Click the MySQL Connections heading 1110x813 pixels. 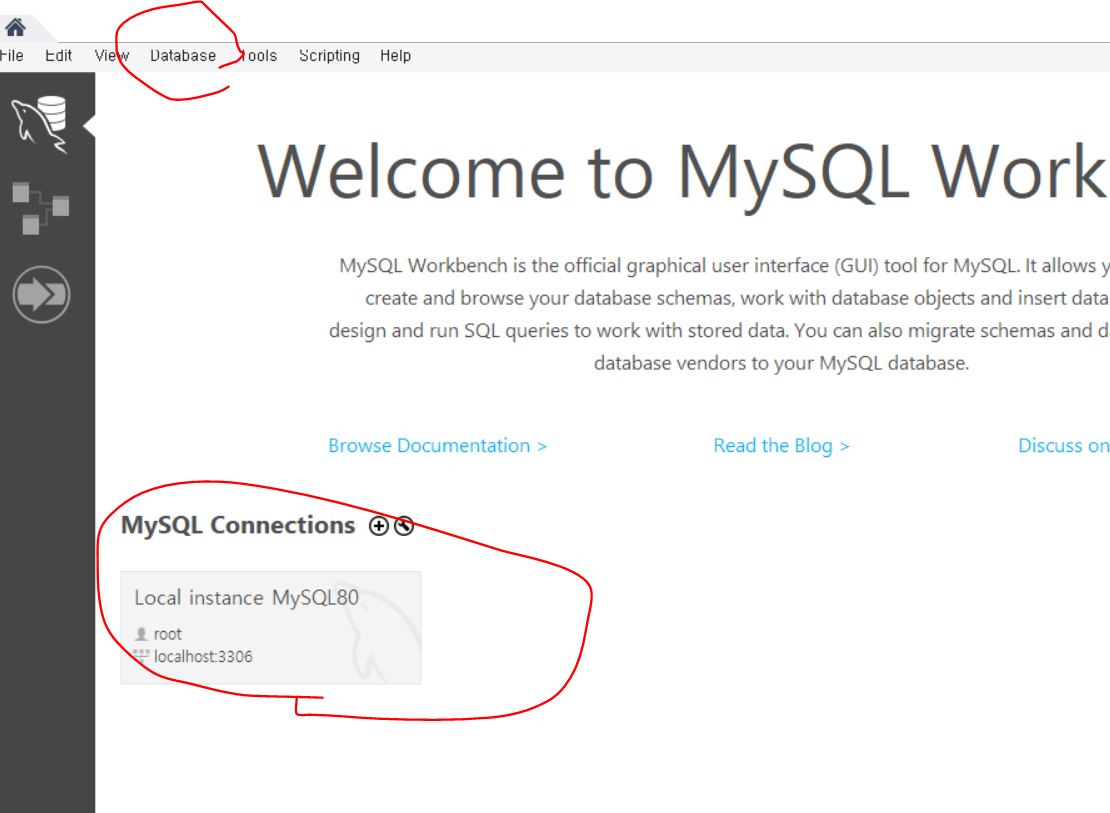pos(238,525)
